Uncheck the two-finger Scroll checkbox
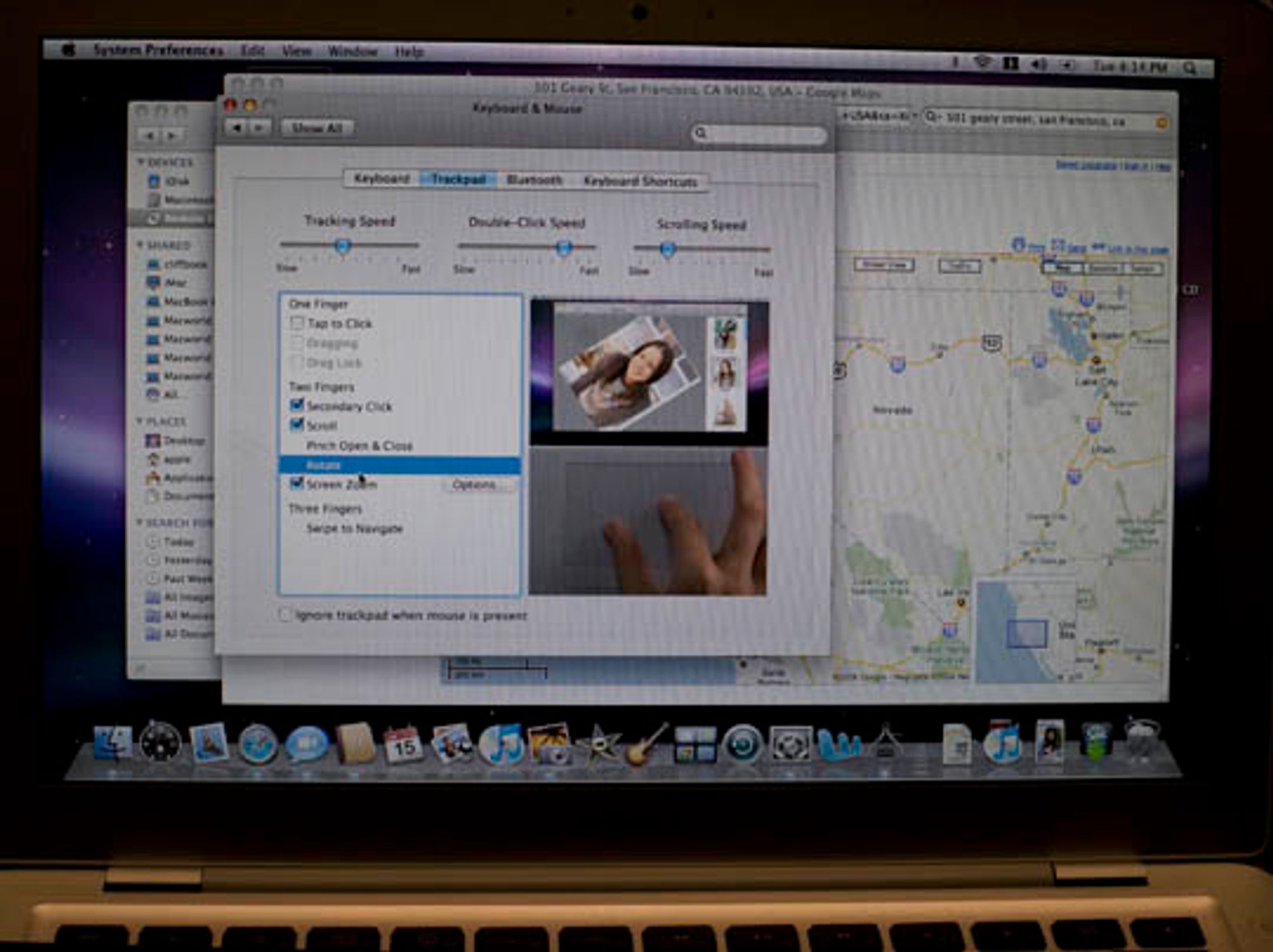This screenshot has height=952, width=1273. [x=297, y=424]
